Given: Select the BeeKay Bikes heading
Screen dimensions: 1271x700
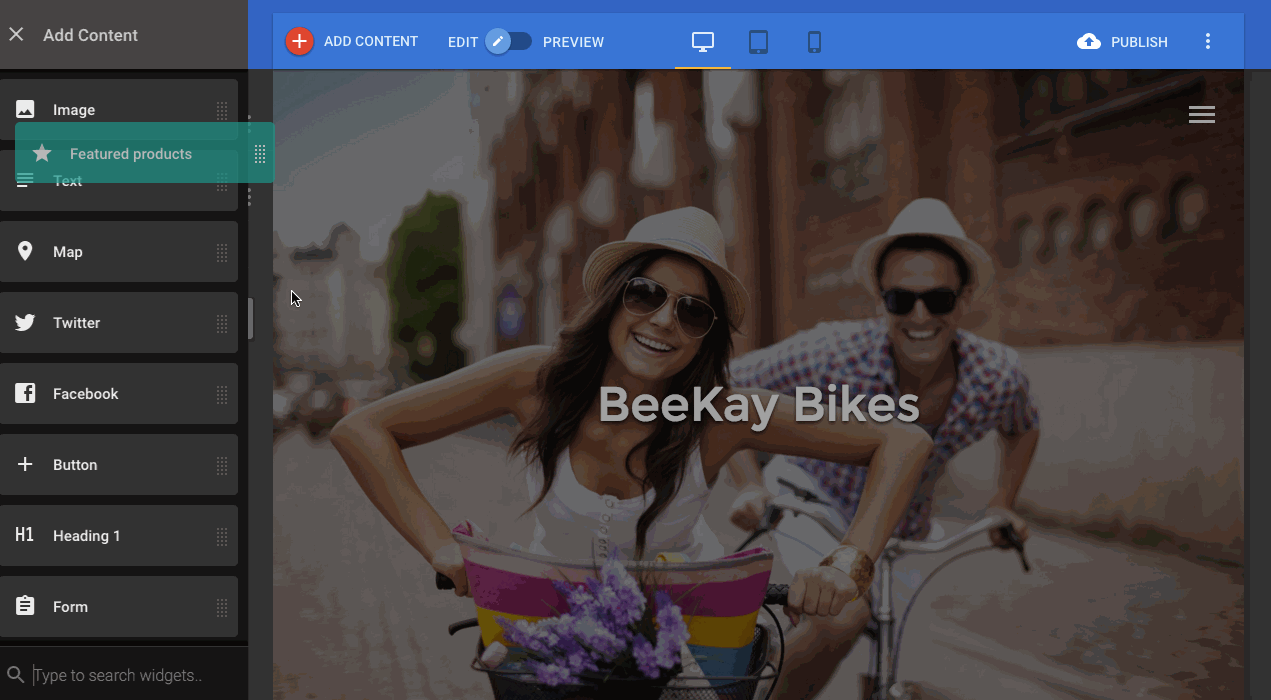Looking at the screenshot, I should click(758, 405).
